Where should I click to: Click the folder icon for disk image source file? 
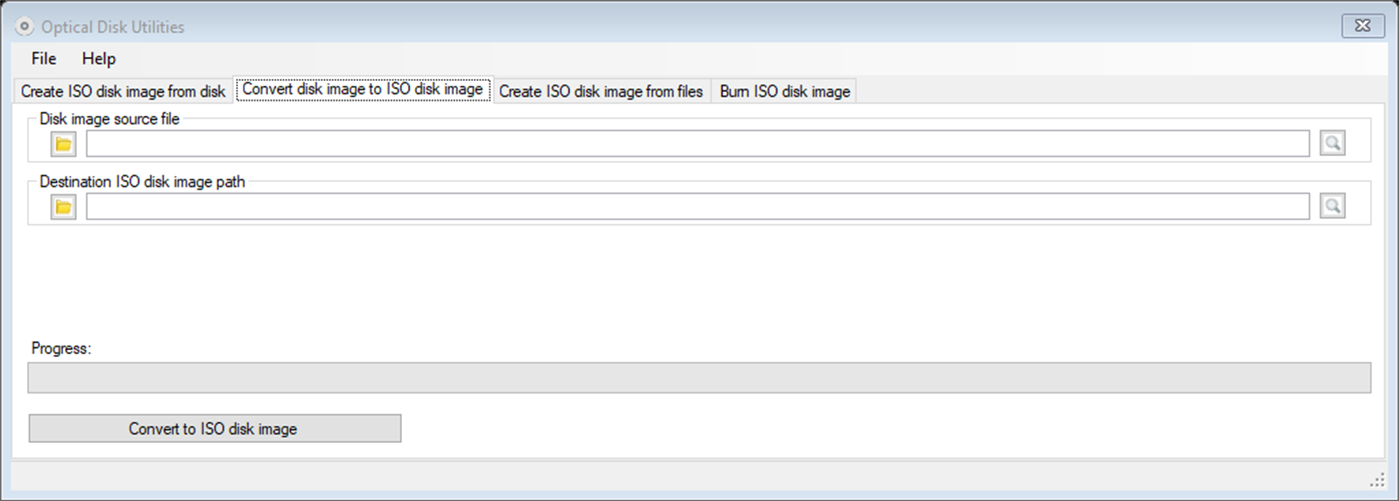[x=63, y=144]
